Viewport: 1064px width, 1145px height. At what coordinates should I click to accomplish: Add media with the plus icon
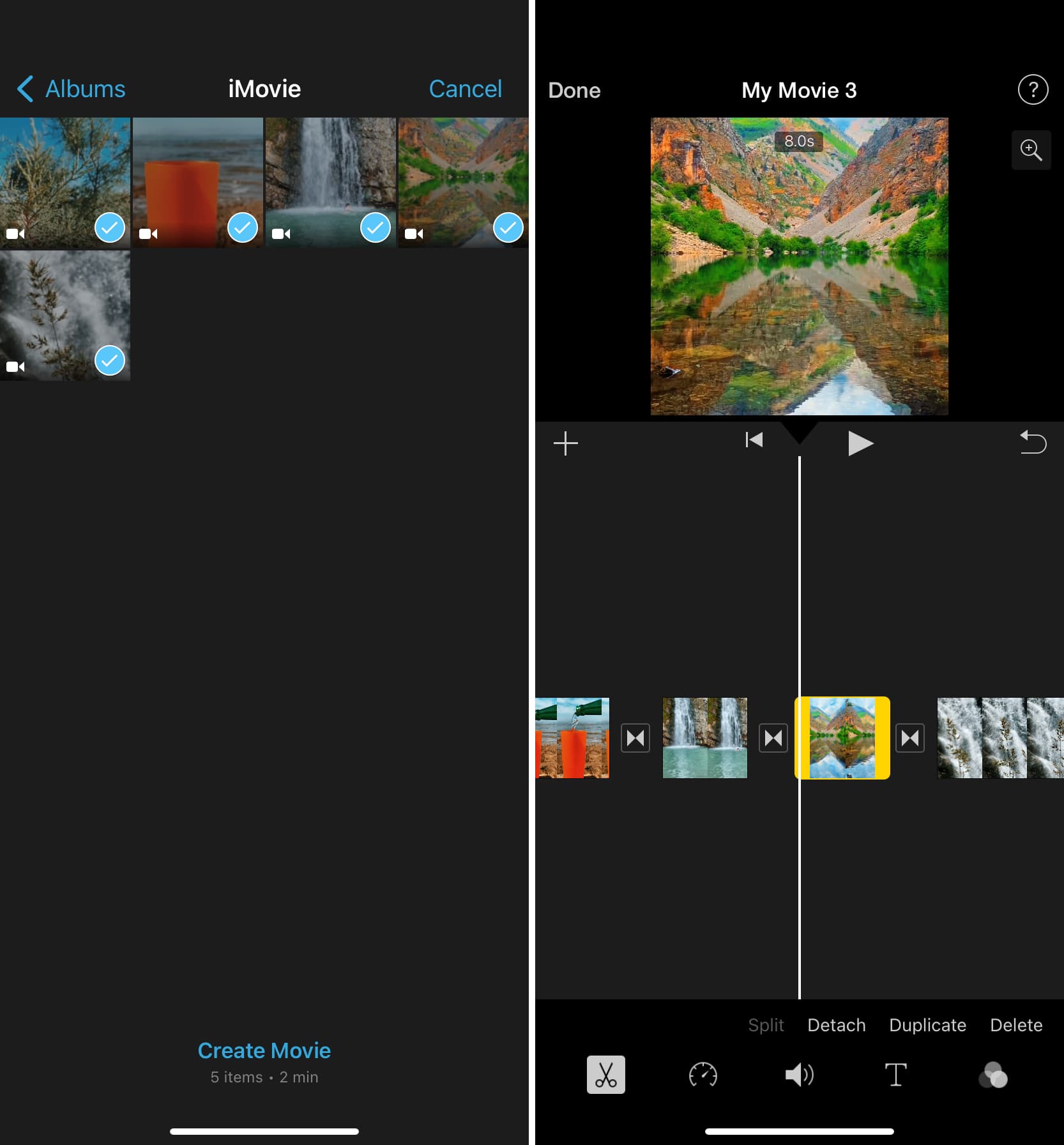pyautogui.click(x=565, y=443)
